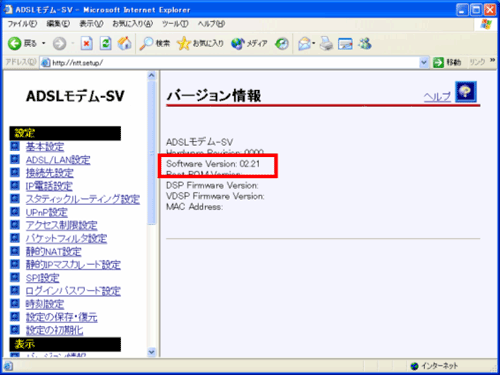This screenshot has height=375, width=500.
Task: Open the Favorites (お気に入り) menu
Action: [x=132, y=24]
